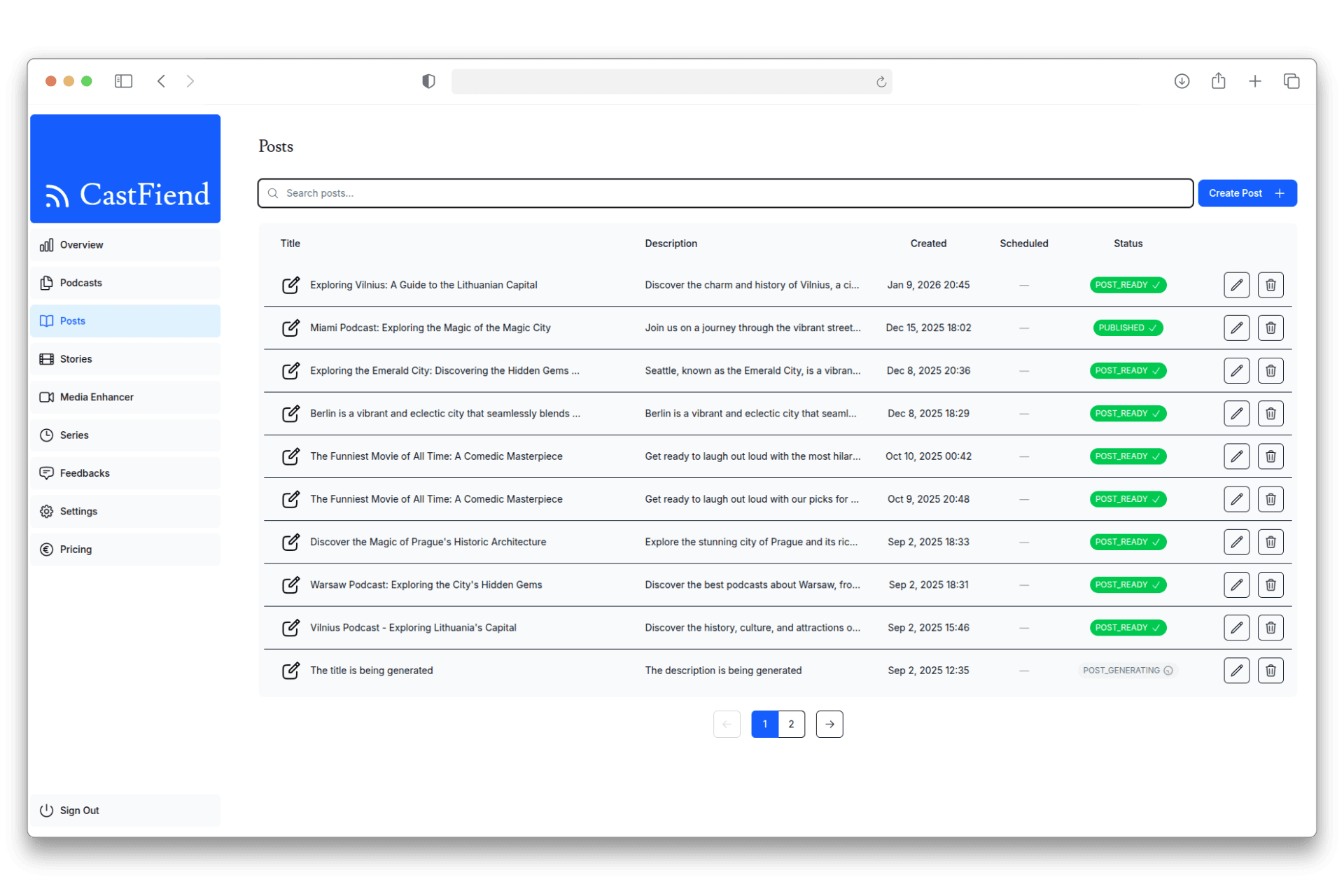1344x896 pixels.
Task: Click the Title column header
Action: [290, 244]
